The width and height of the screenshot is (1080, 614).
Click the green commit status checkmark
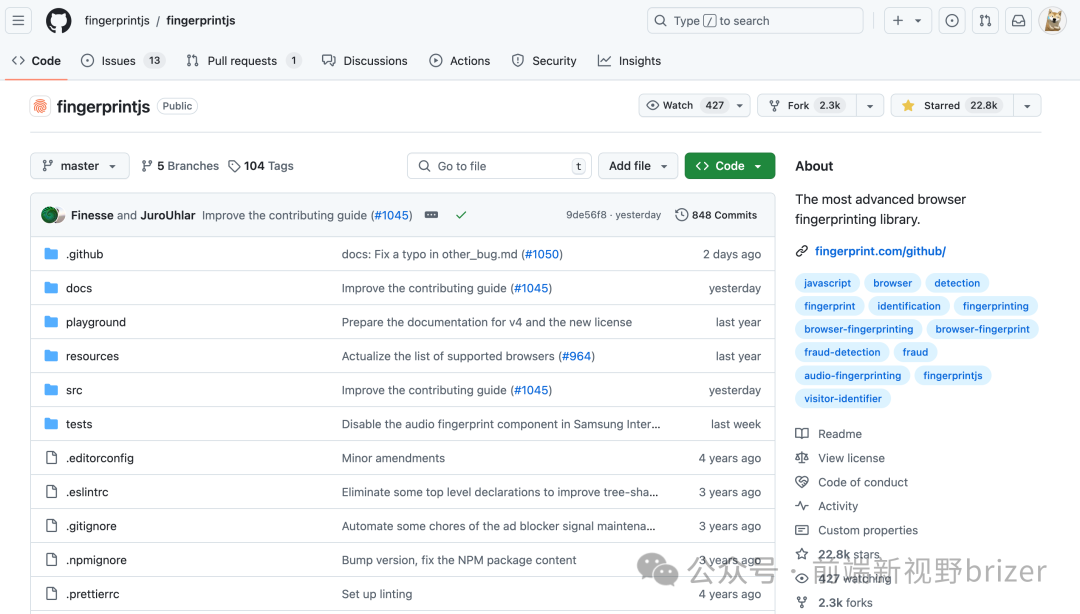(461, 215)
